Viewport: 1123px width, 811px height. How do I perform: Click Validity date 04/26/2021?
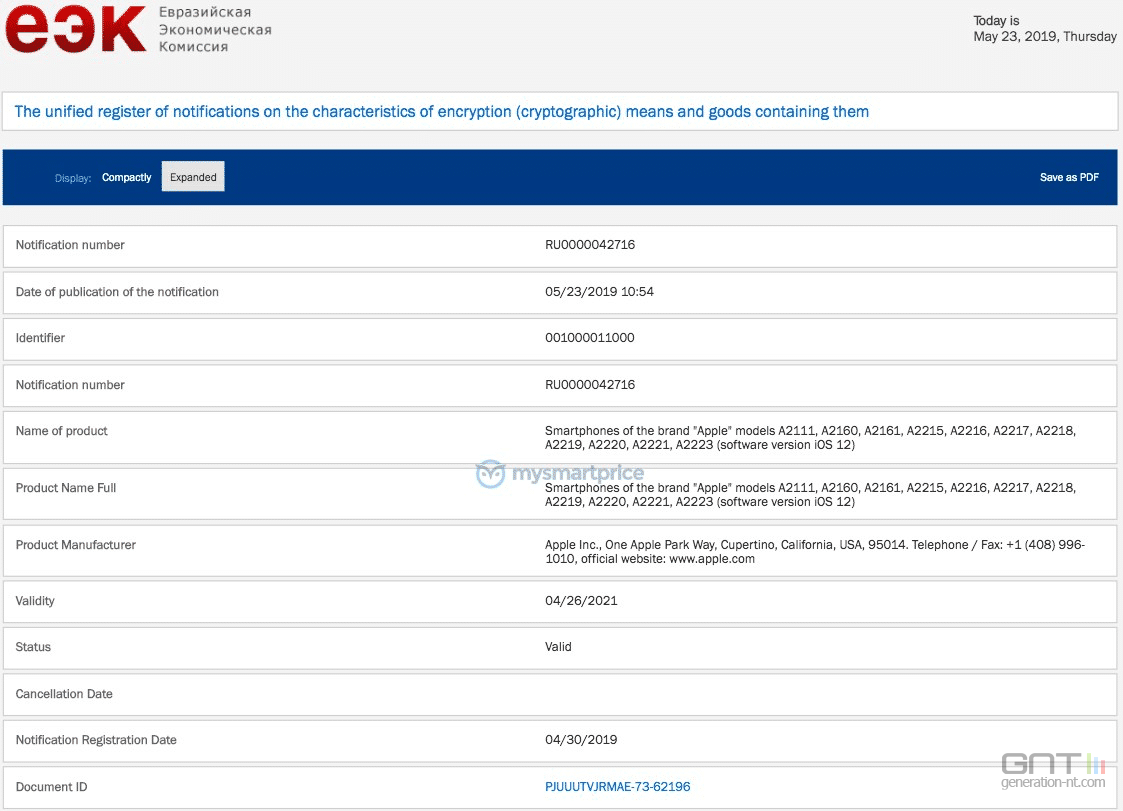point(581,601)
